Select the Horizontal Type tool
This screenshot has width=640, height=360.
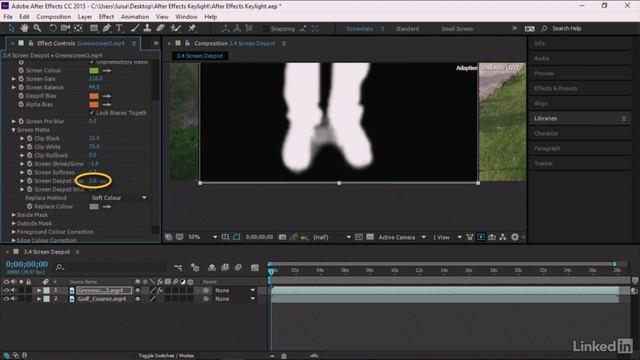(x=119, y=28)
